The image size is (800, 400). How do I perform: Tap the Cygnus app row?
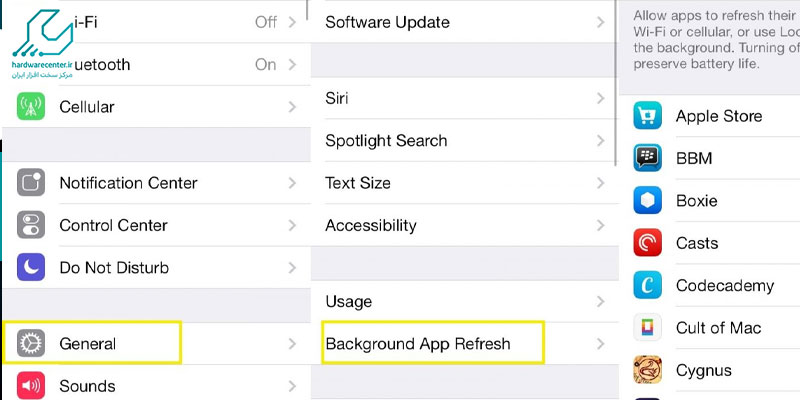[x=704, y=370]
